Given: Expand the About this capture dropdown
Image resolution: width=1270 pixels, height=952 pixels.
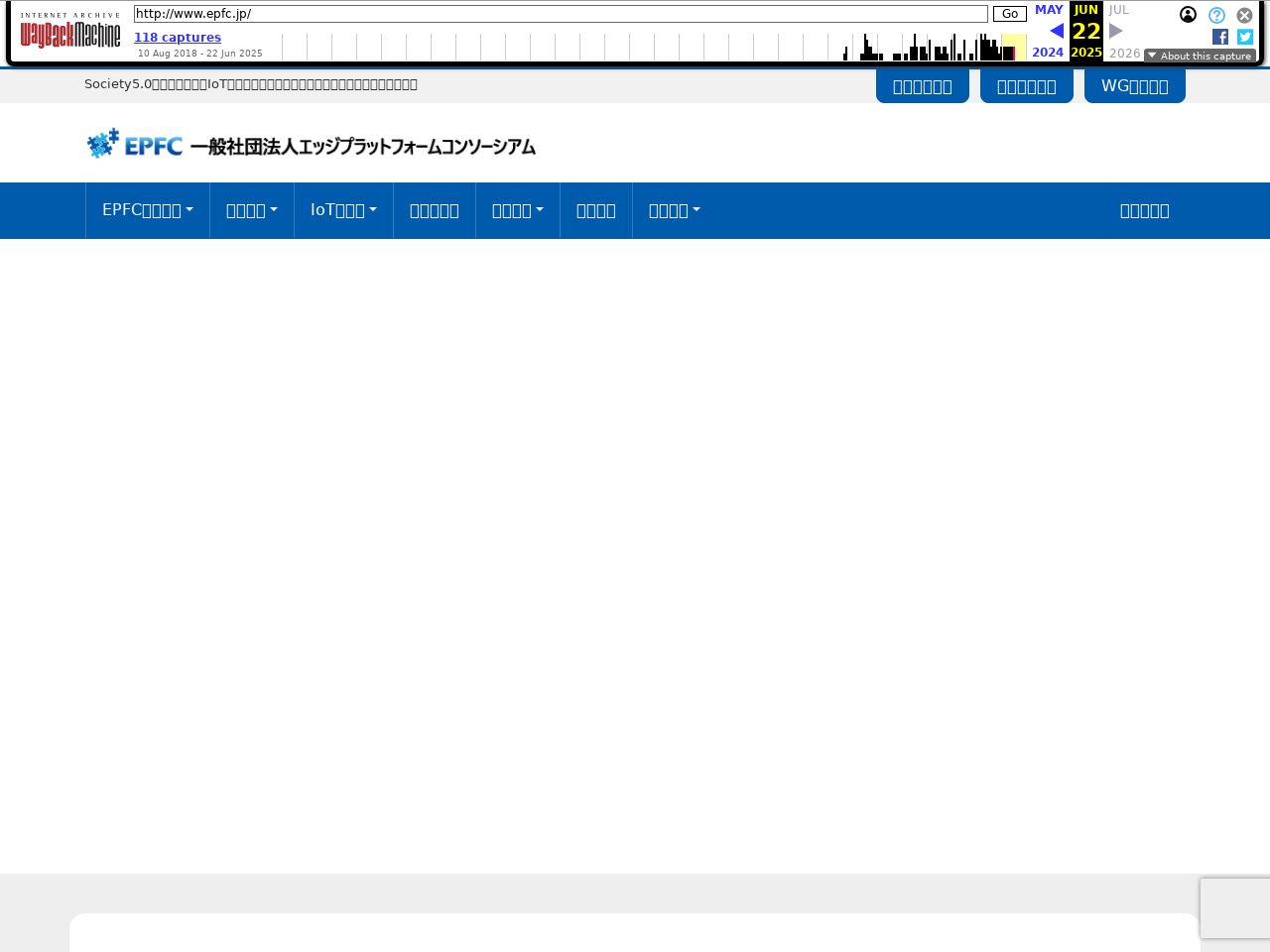Looking at the screenshot, I should 1200,56.
